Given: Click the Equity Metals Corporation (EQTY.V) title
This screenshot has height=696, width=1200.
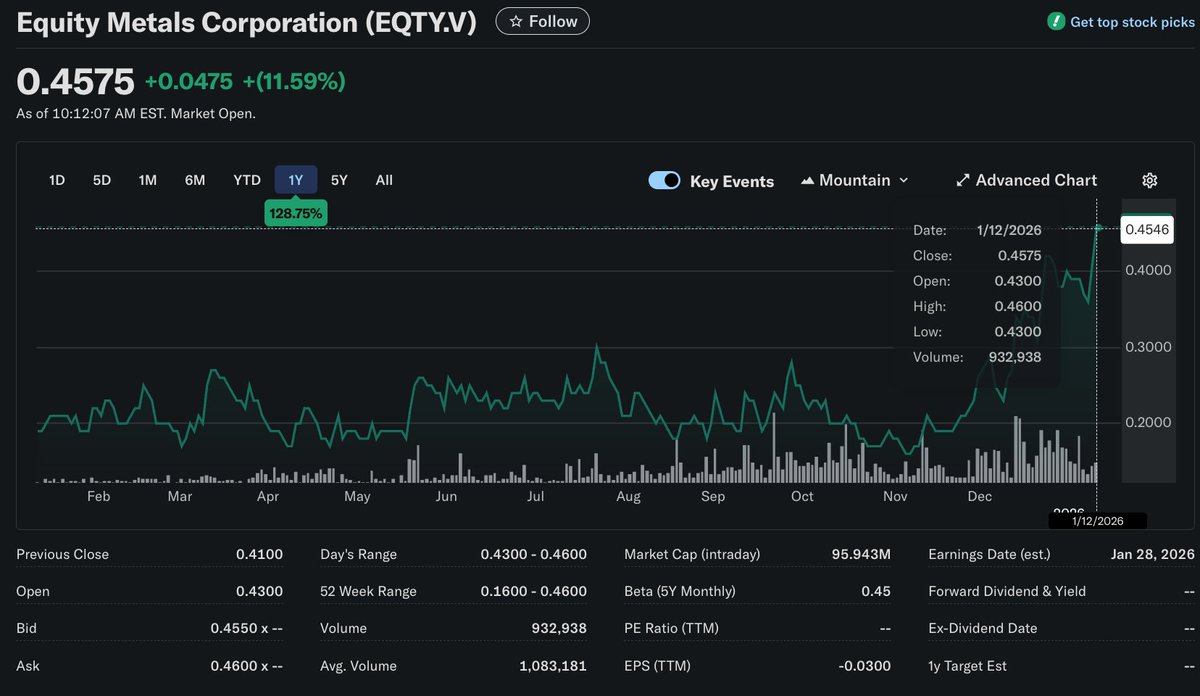Looking at the screenshot, I should (x=246, y=22).
